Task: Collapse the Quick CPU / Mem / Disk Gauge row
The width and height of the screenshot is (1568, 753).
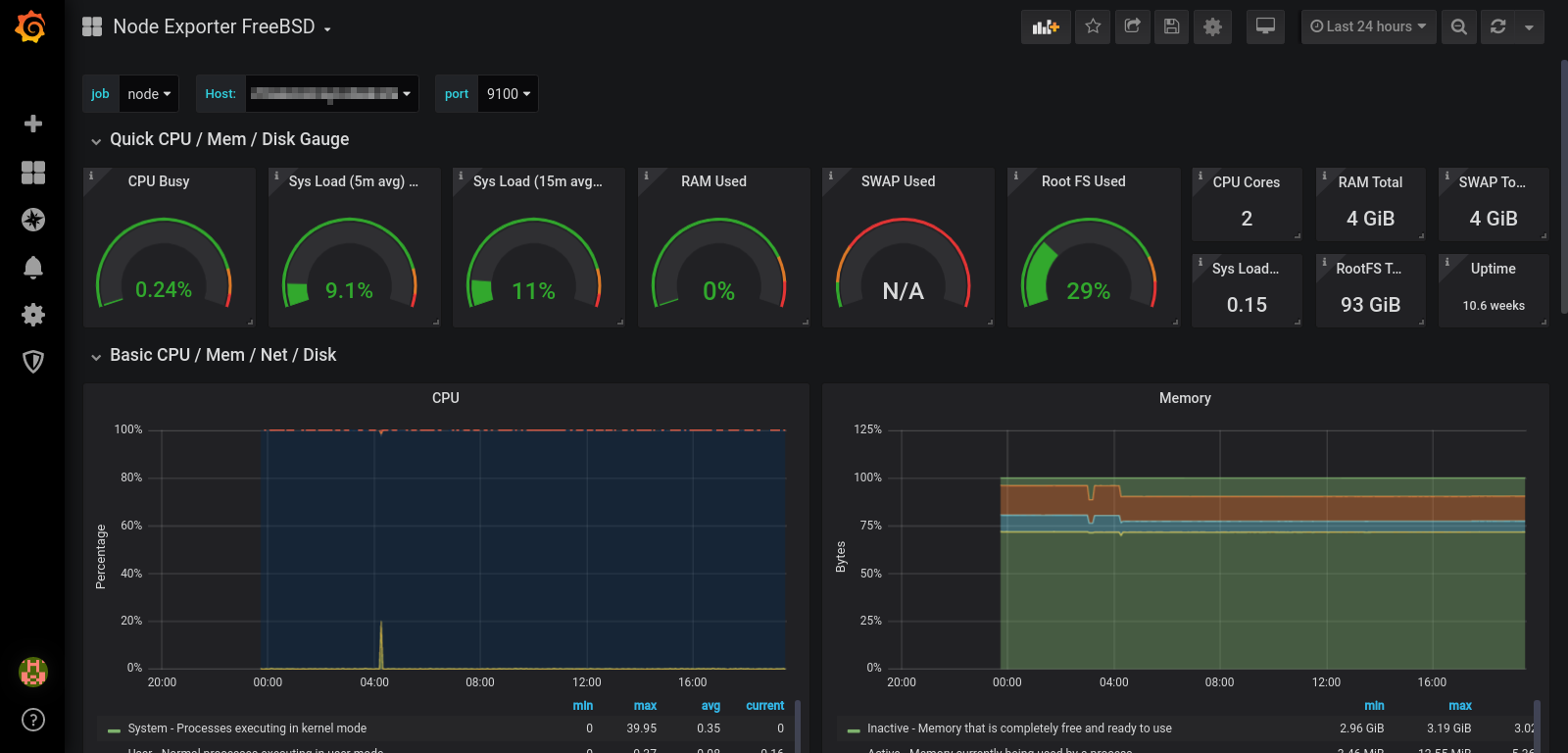Action: [x=228, y=139]
